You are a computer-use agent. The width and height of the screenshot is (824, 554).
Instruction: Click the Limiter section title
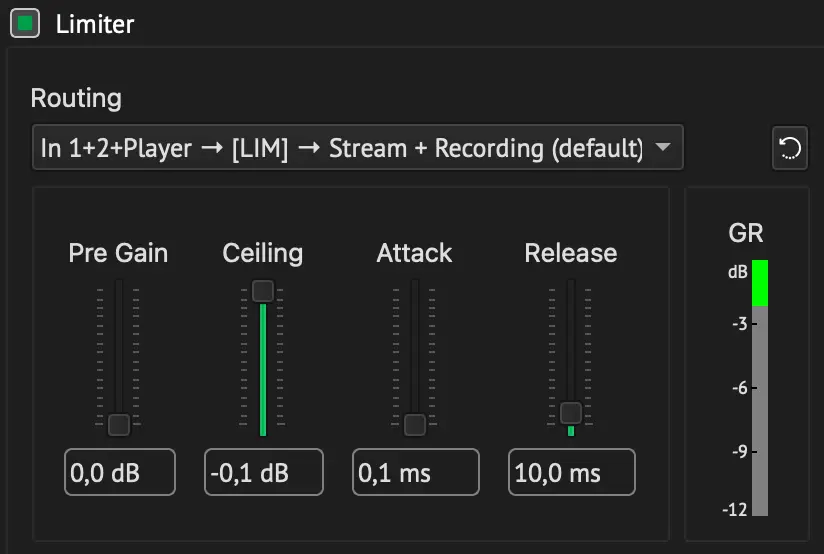click(95, 24)
